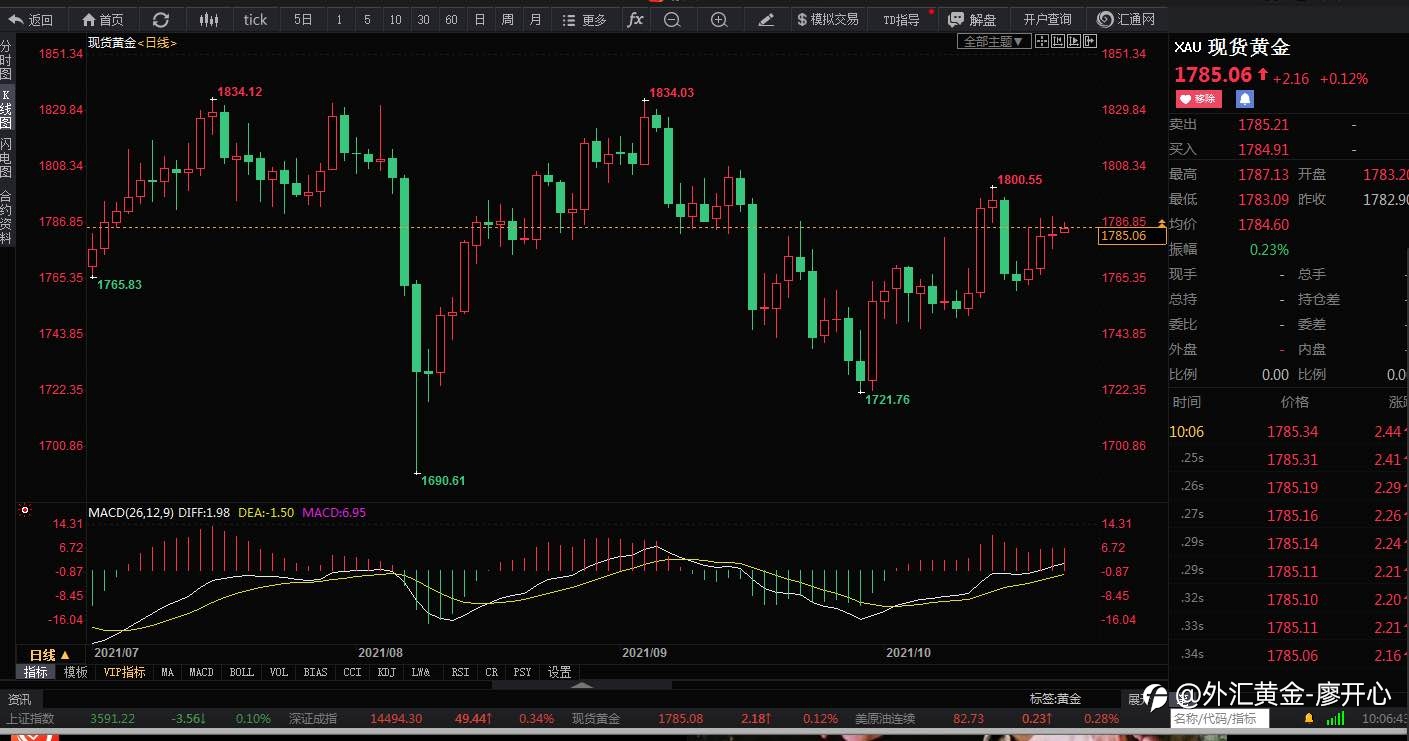This screenshot has width=1409, height=741.
Task: Open the 闪电图 lightning chart tab
Action: (6, 158)
